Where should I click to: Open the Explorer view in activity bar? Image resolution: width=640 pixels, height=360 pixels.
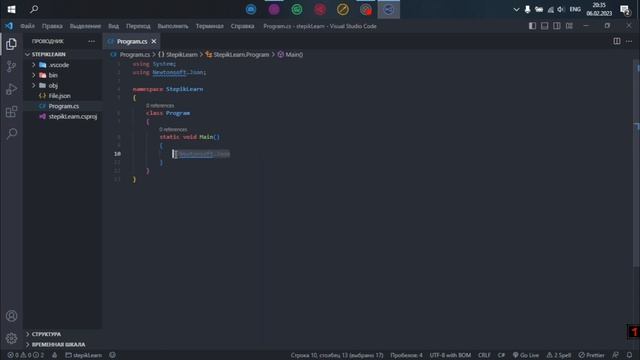pos(11,44)
